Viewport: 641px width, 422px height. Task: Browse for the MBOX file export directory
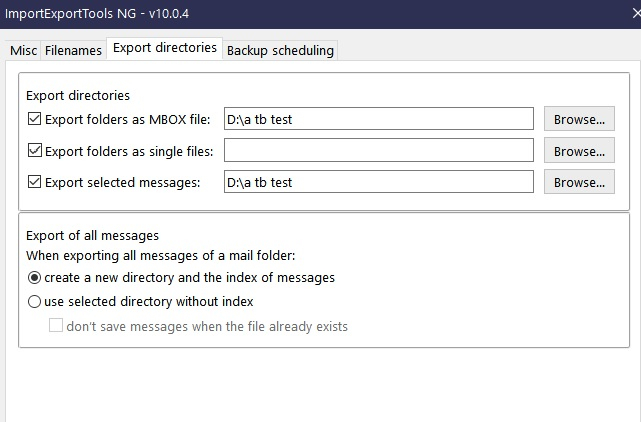579,120
